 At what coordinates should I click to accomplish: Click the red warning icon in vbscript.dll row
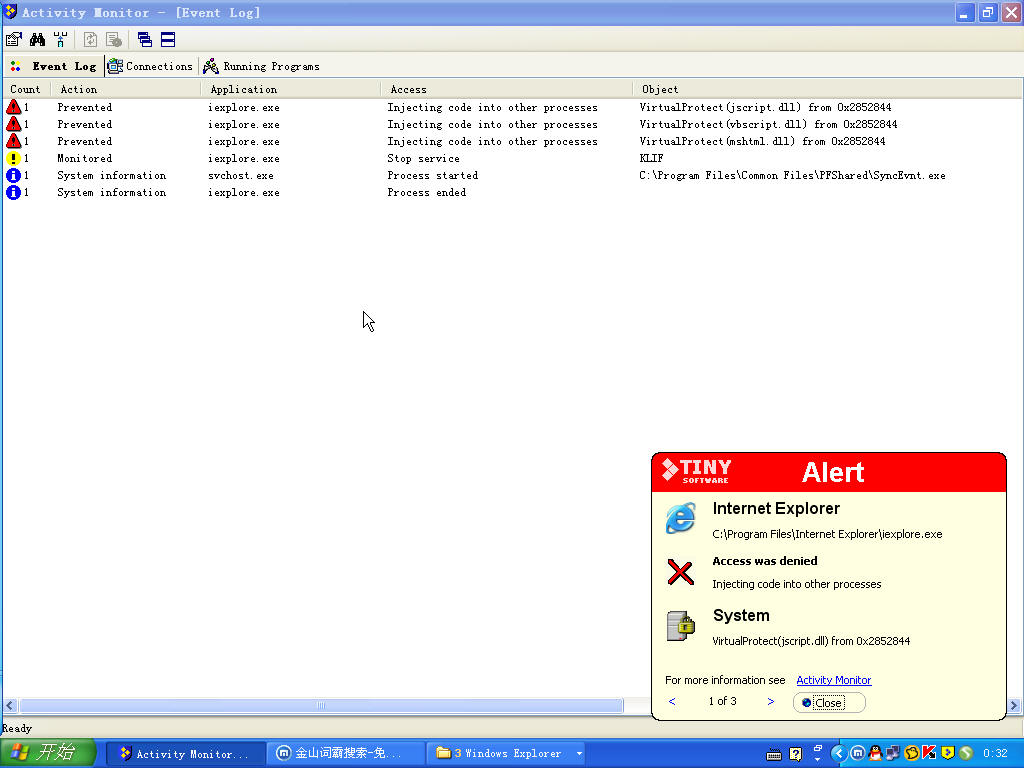pyautogui.click(x=13, y=124)
